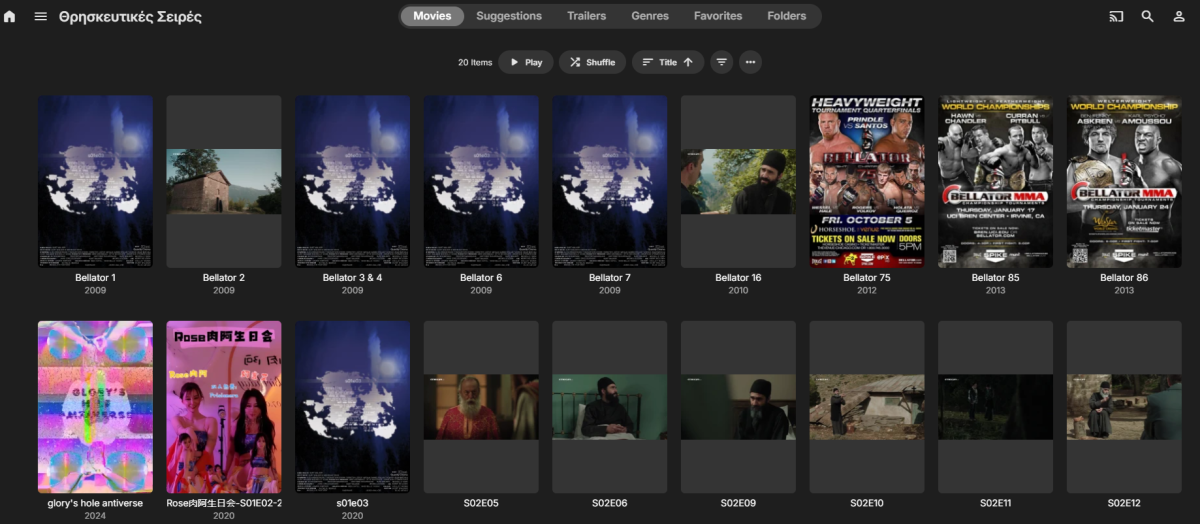Click the Bellator 1 title text
The width and height of the screenshot is (1200, 524).
[95, 278]
